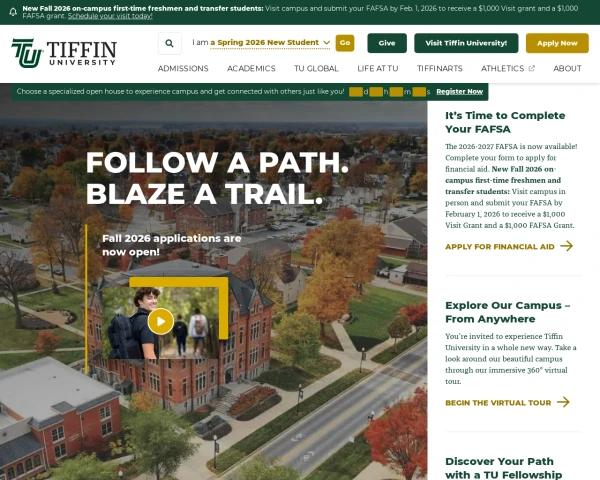Click the Tiffin University logo
The image size is (600, 480).
64,53
